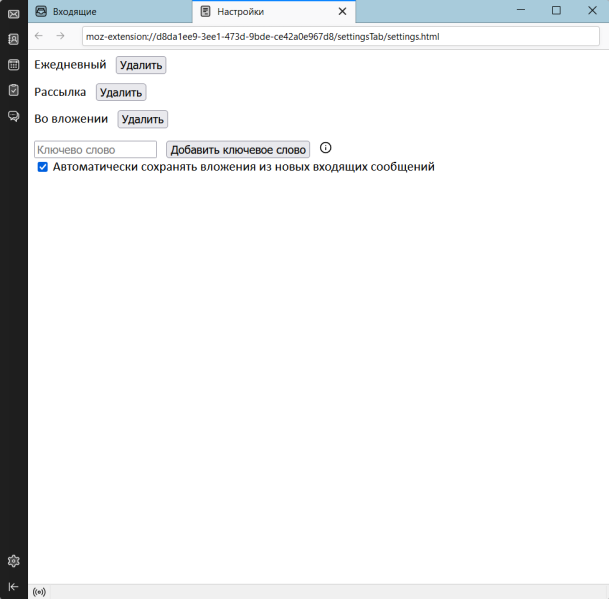Viewport: 609px width, 599px height.
Task: Click the moz-extension address field
Action: click(x=340, y=37)
